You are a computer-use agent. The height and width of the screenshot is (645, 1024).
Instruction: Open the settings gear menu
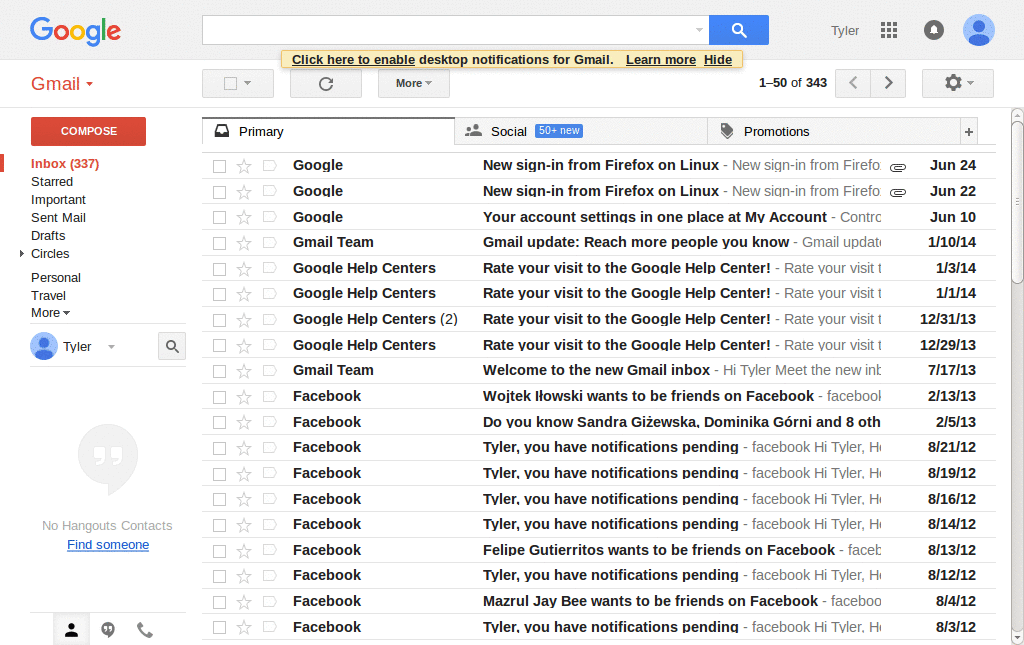tap(958, 83)
